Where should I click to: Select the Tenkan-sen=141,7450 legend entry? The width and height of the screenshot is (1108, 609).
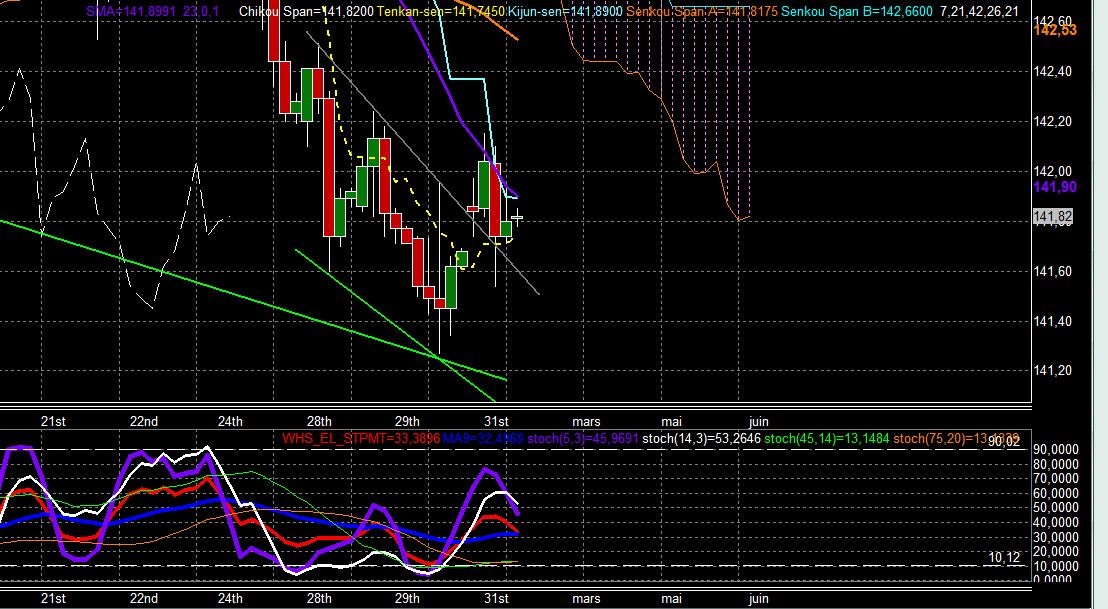point(441,11)
